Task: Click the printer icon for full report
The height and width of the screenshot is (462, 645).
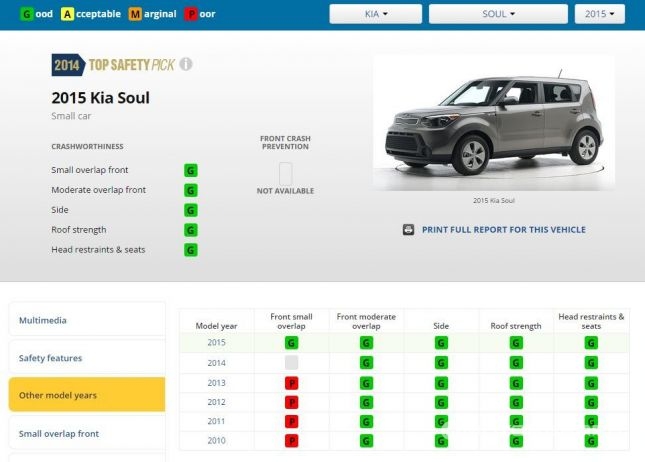Action: click(408, 230)
